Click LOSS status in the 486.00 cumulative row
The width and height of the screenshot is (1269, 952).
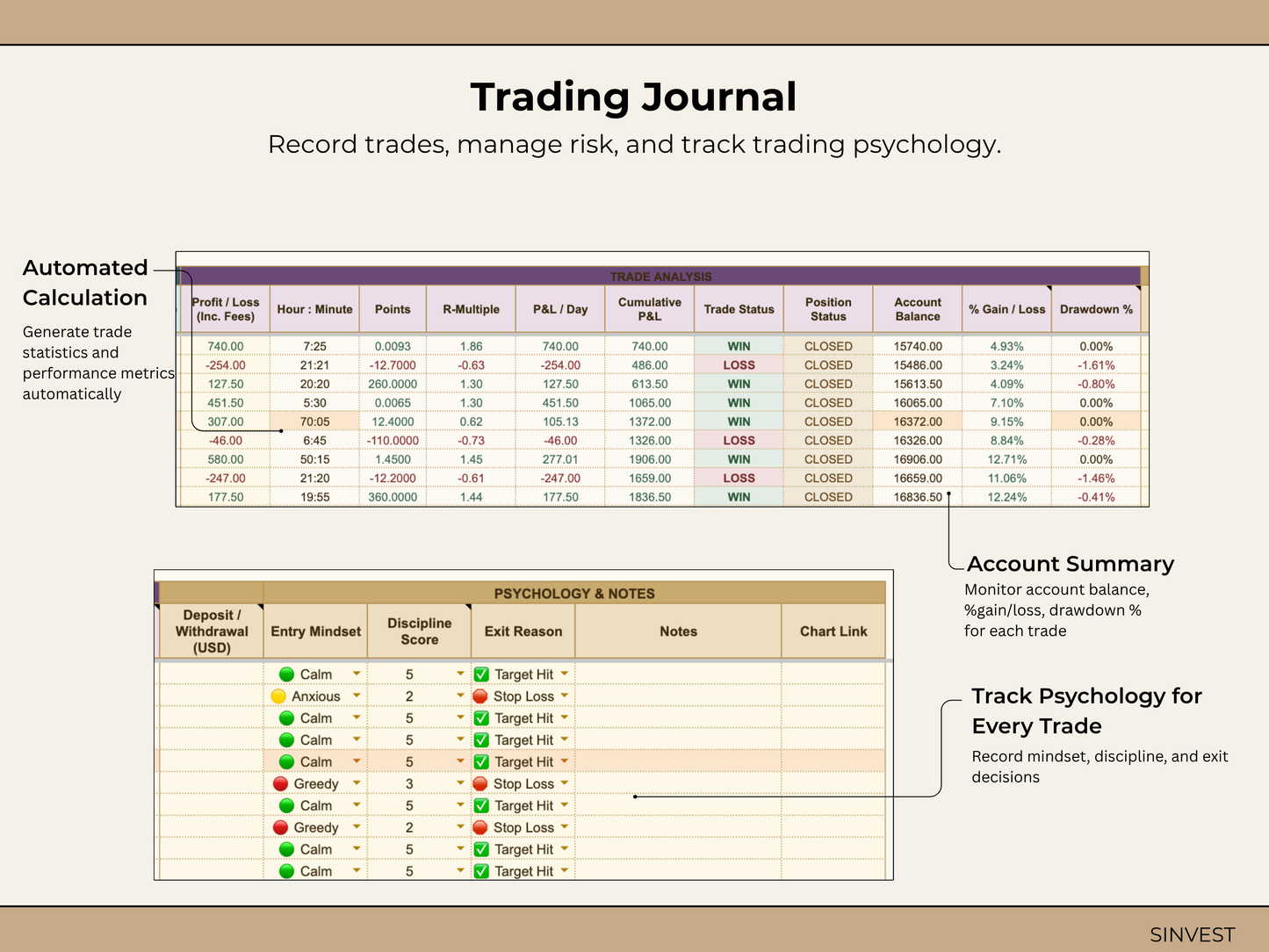click(x=739, y=364)
